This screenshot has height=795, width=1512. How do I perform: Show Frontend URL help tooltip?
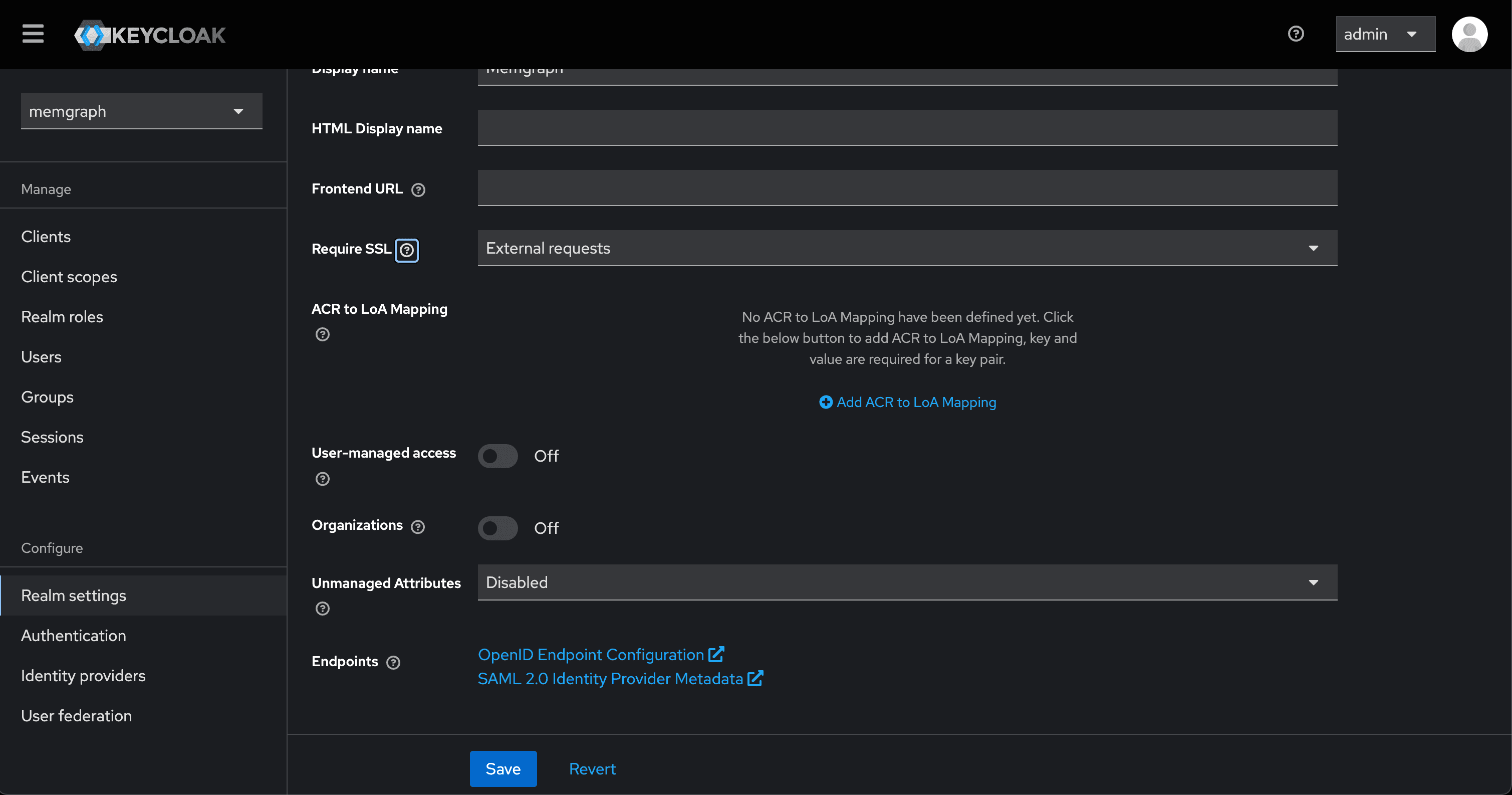418,189
